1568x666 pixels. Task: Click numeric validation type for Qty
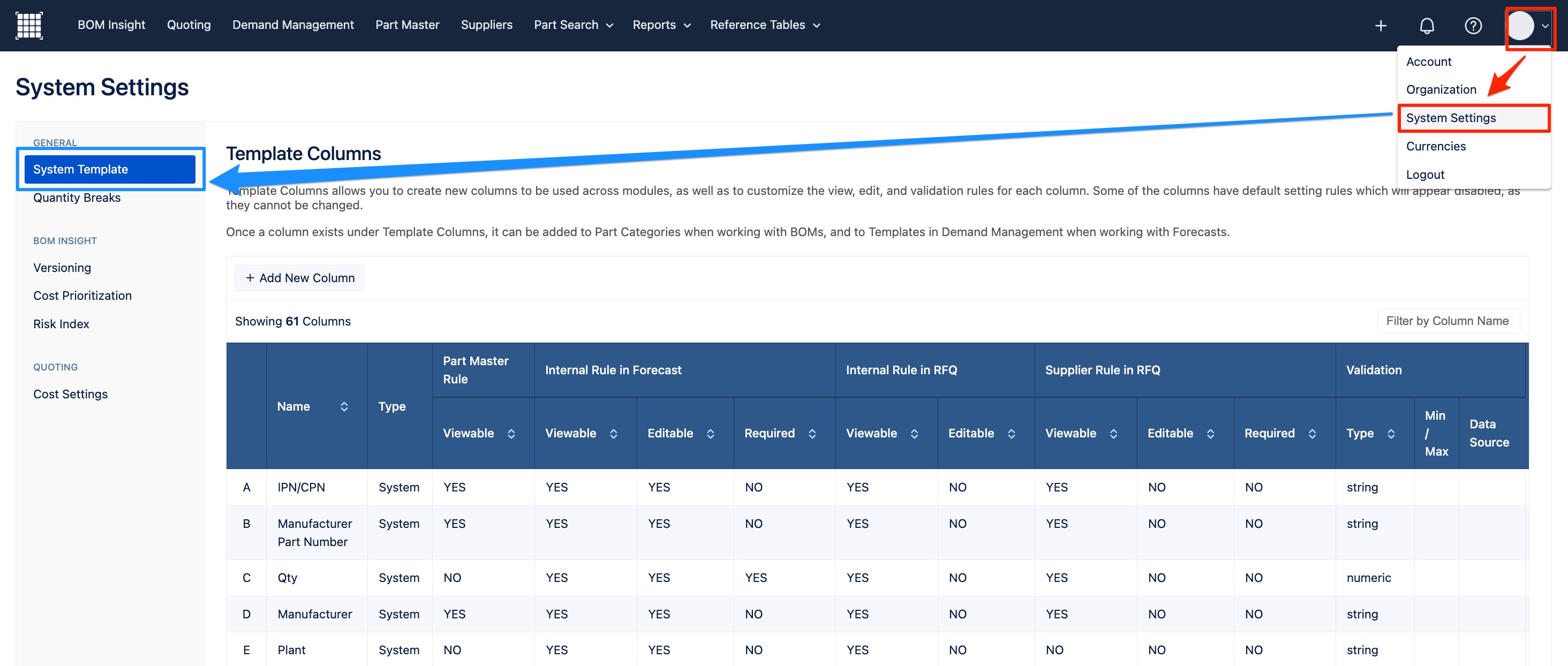pyautogui.click(x=1368, y=578)
